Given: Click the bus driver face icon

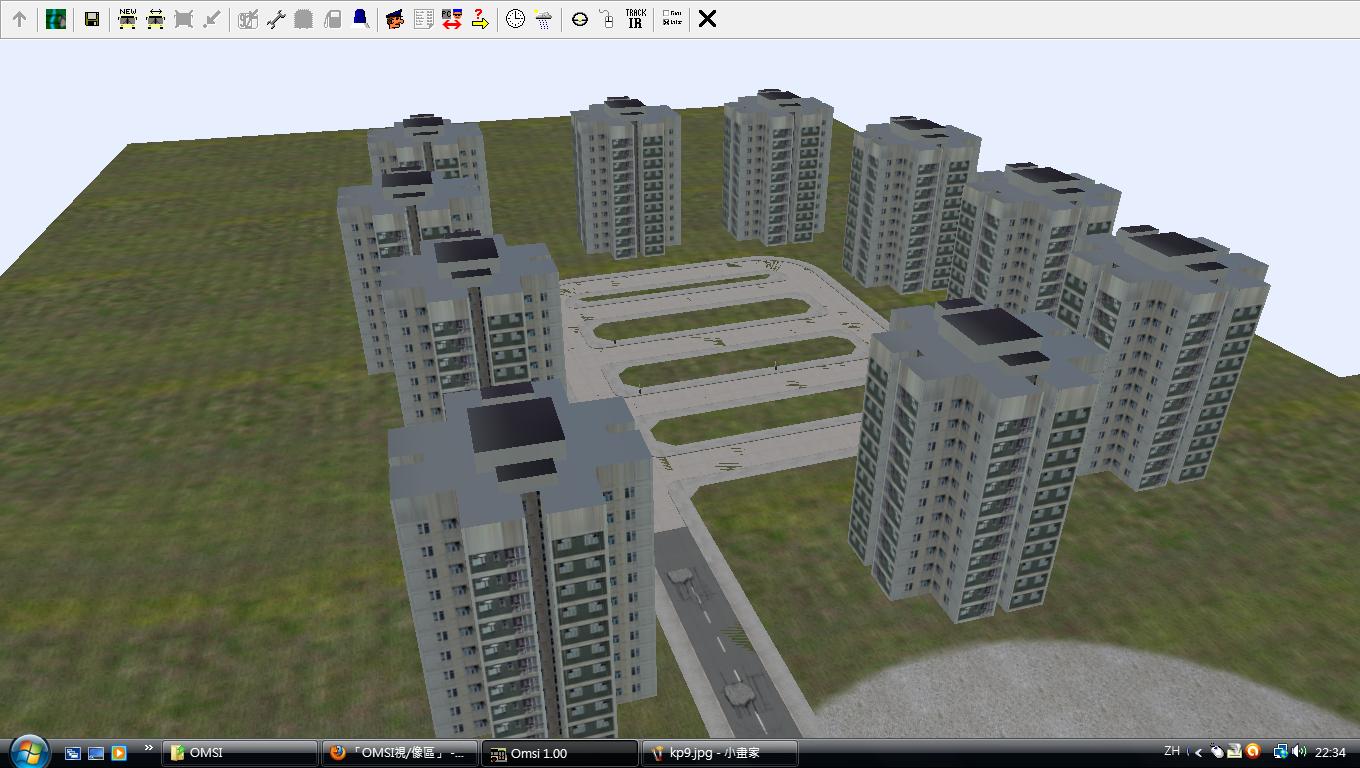Looking at the screenshot, I should click(395, 19).
